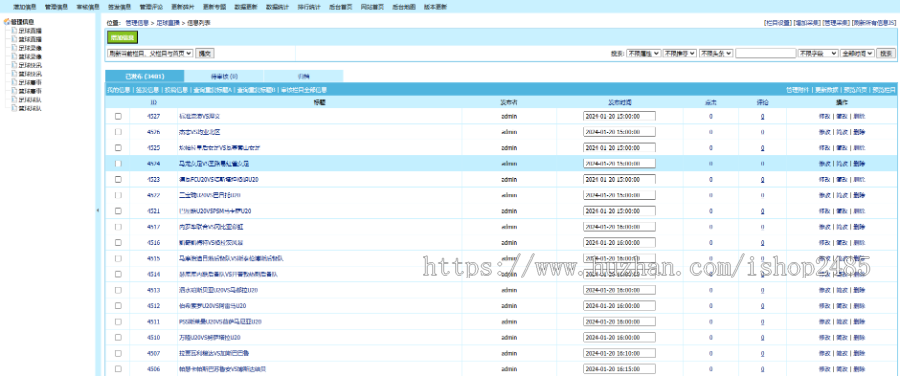Click the green 增加信息 button
900x376 pixels.
pos(122,37)
